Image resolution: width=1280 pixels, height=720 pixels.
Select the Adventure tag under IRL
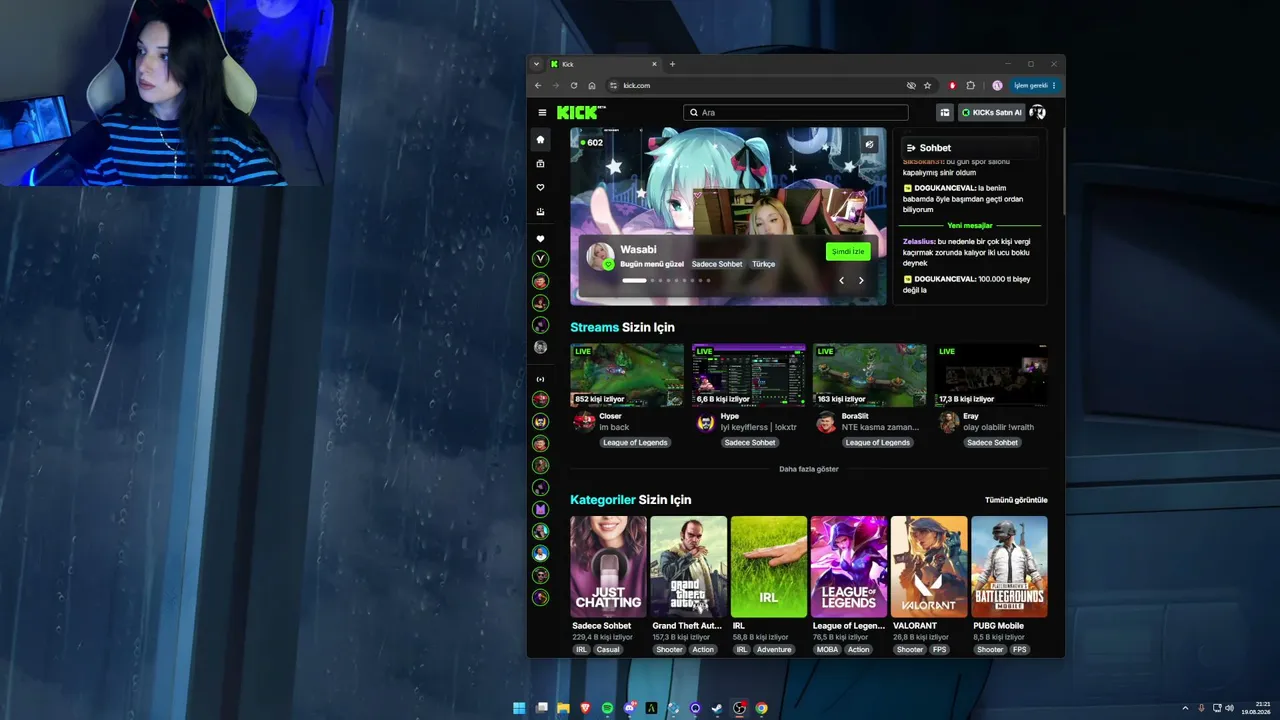[774, 650]
